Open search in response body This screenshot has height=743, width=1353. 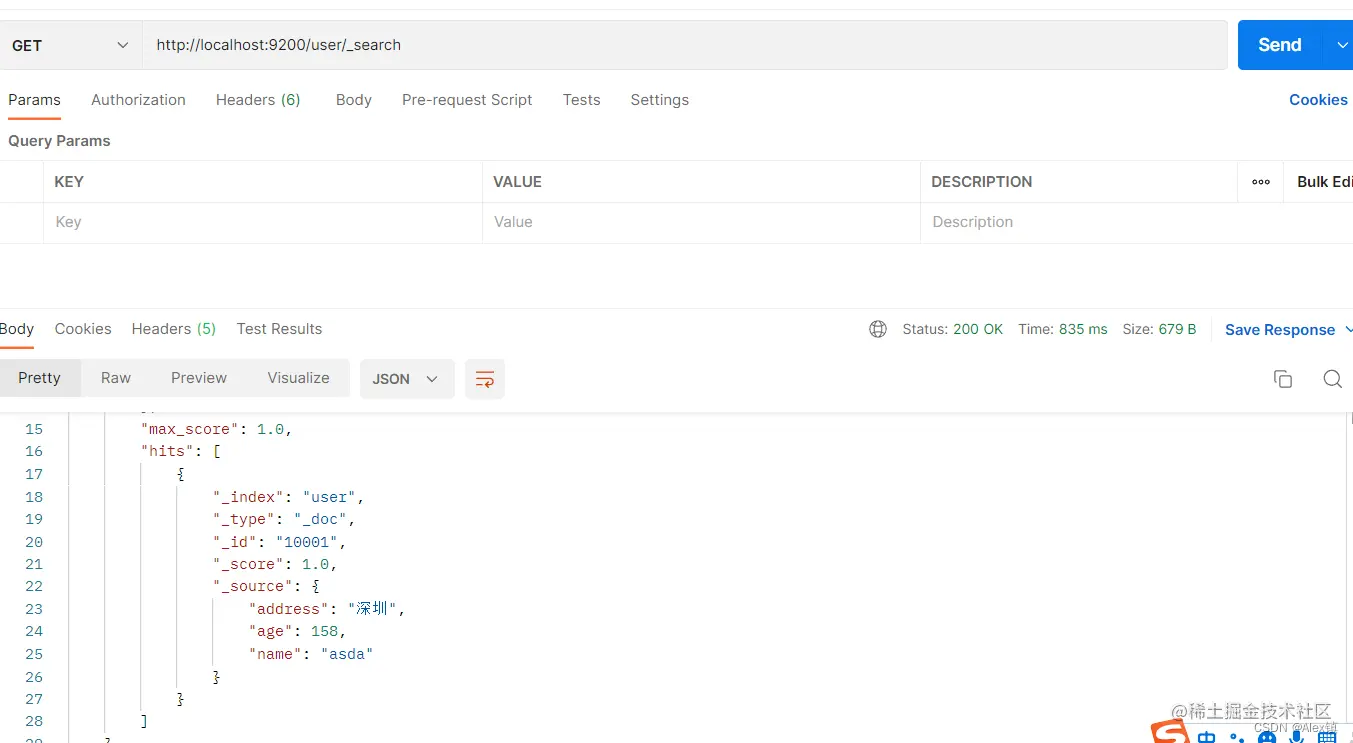coord(1332,379)
